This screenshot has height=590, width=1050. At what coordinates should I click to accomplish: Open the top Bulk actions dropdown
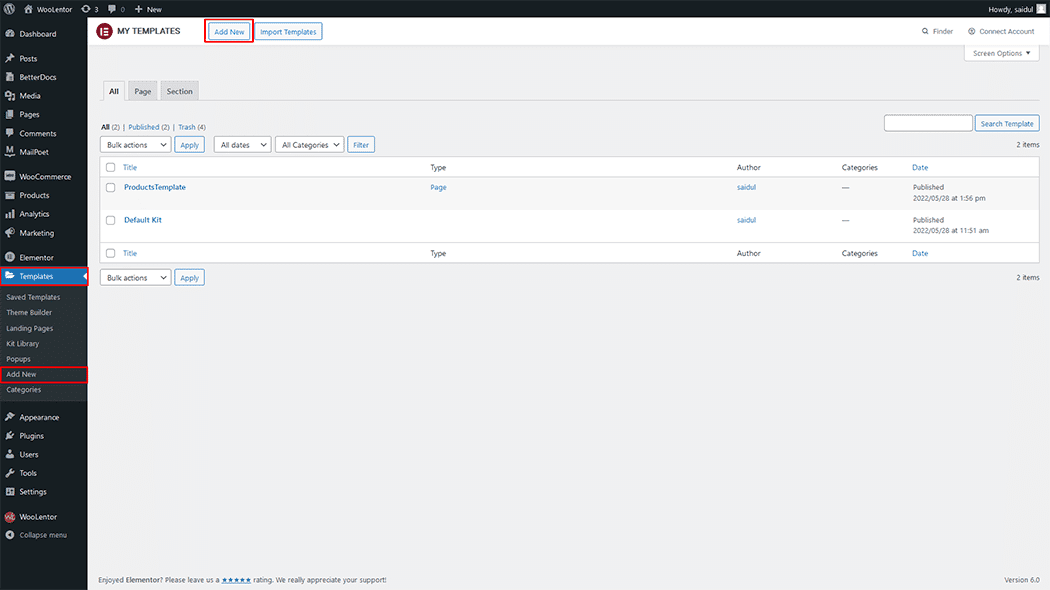[x=135, y=145]
